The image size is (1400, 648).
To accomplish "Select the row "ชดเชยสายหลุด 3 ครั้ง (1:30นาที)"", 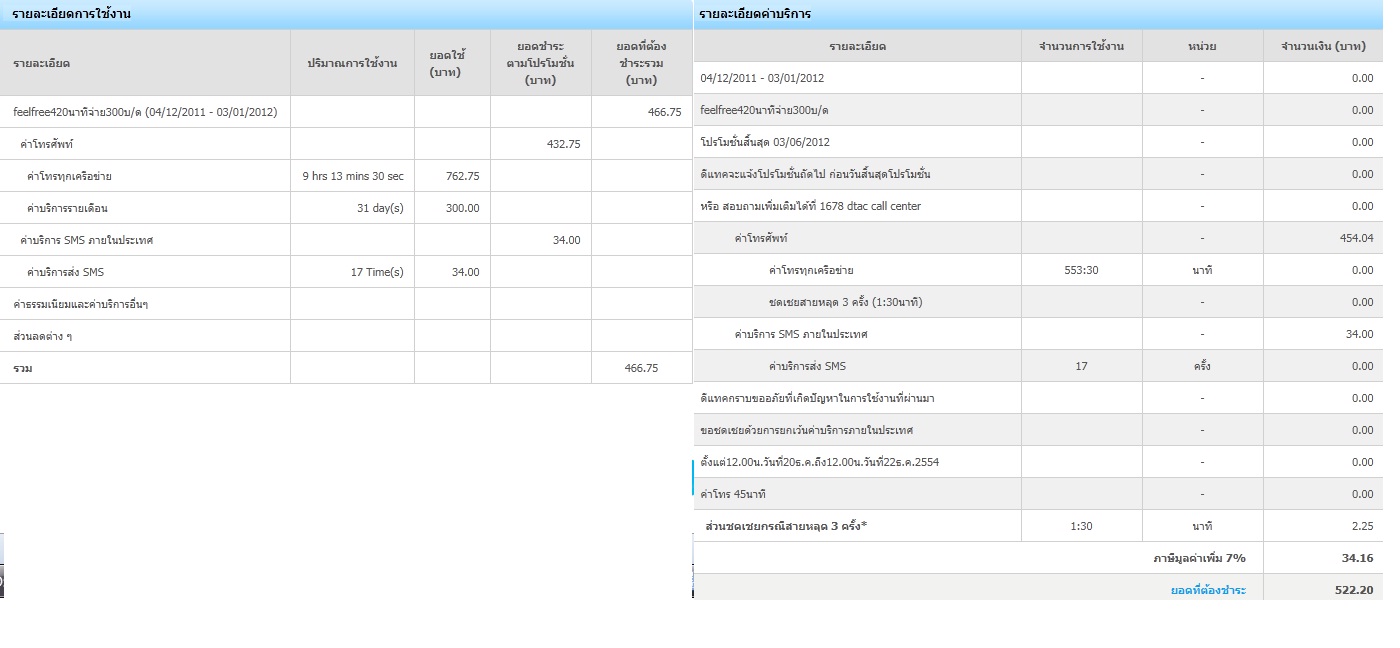I will pyautogui.click(x=1038, y=302).
